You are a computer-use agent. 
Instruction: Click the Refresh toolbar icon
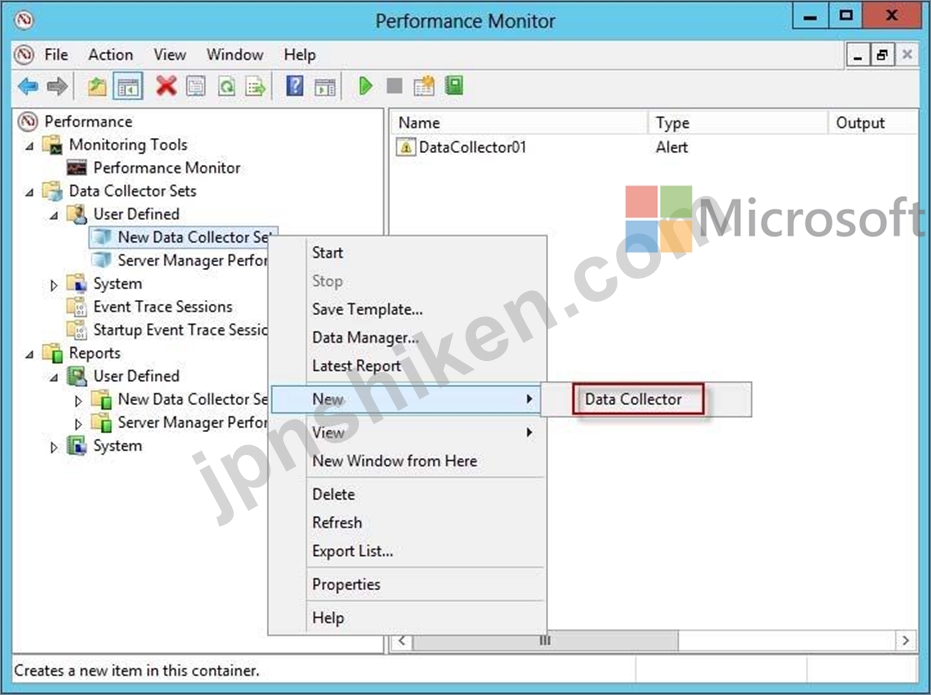click(226, 87)
